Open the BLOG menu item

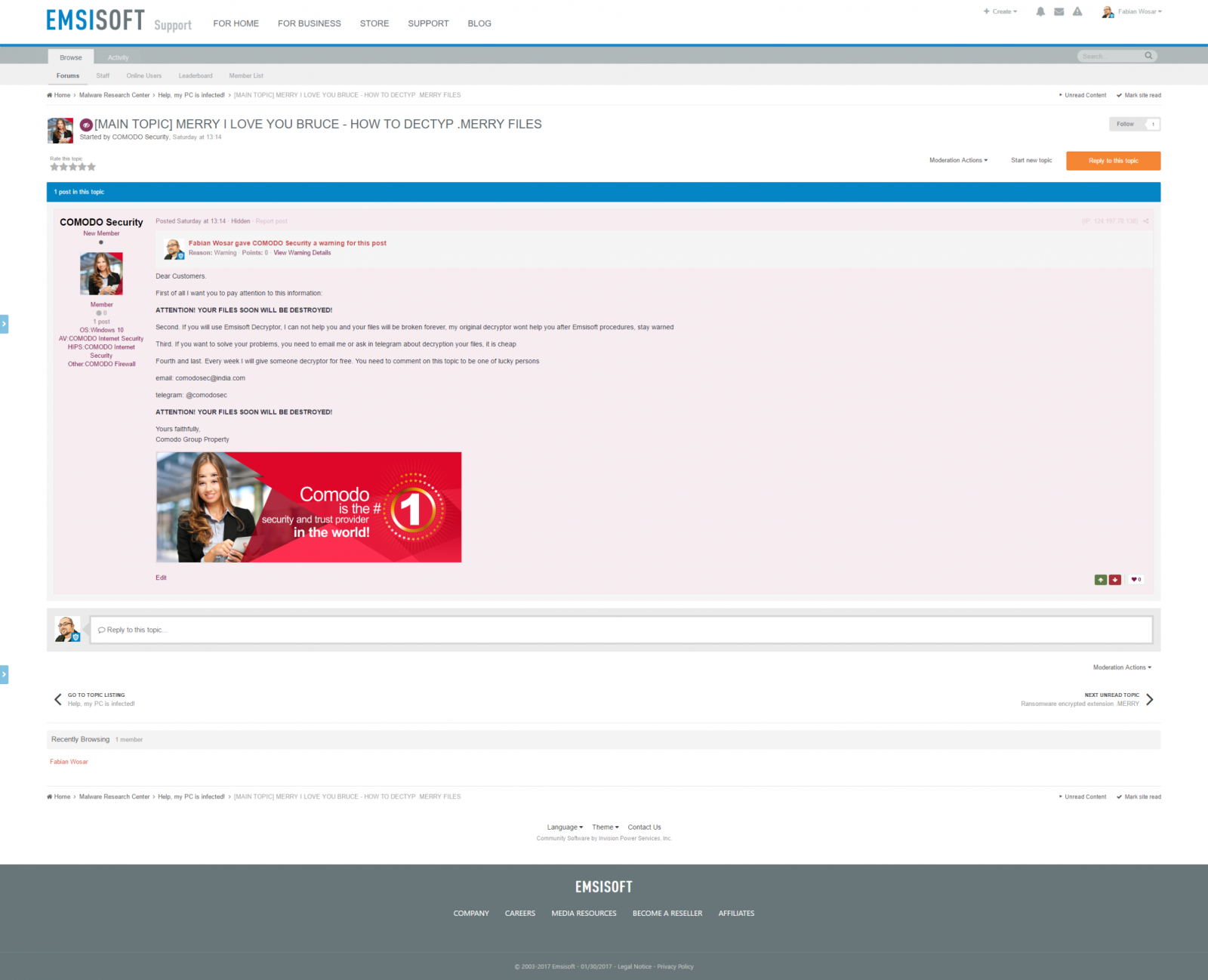(x=479, y=23)
